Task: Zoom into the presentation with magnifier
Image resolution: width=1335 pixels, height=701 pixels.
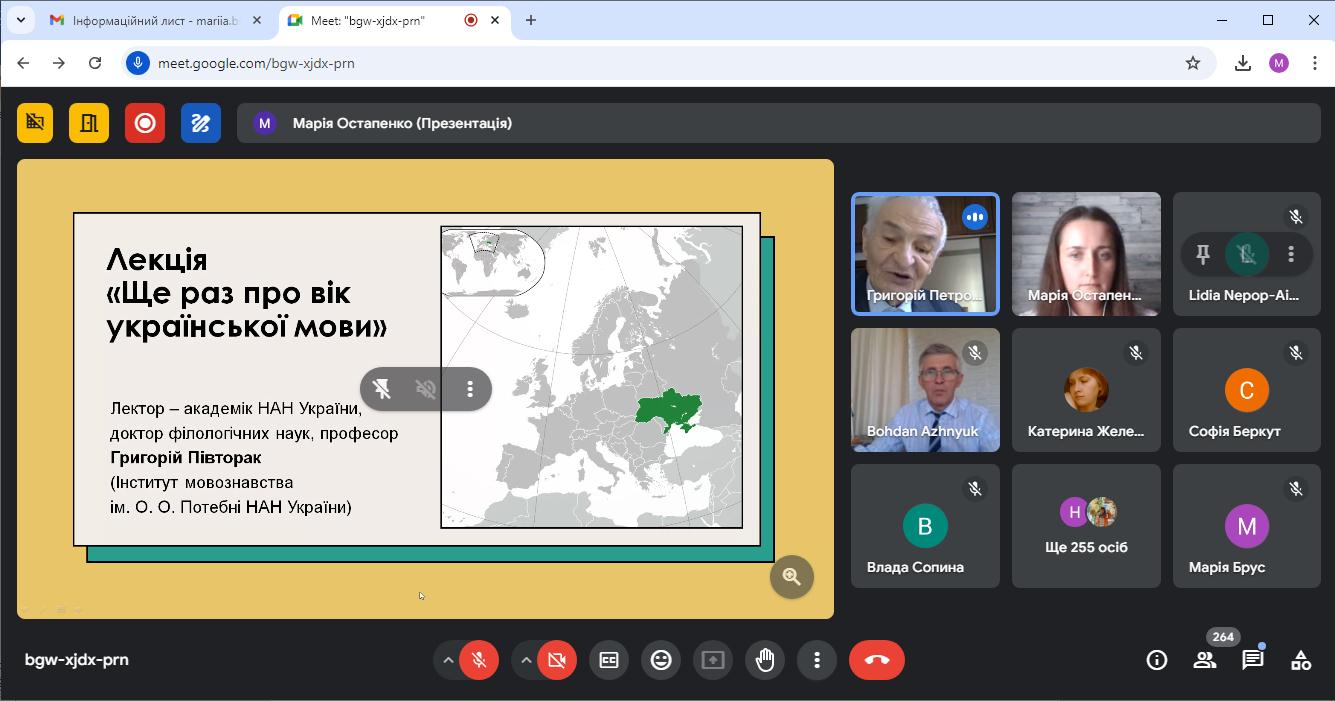Action: click(x=792, y=577)
